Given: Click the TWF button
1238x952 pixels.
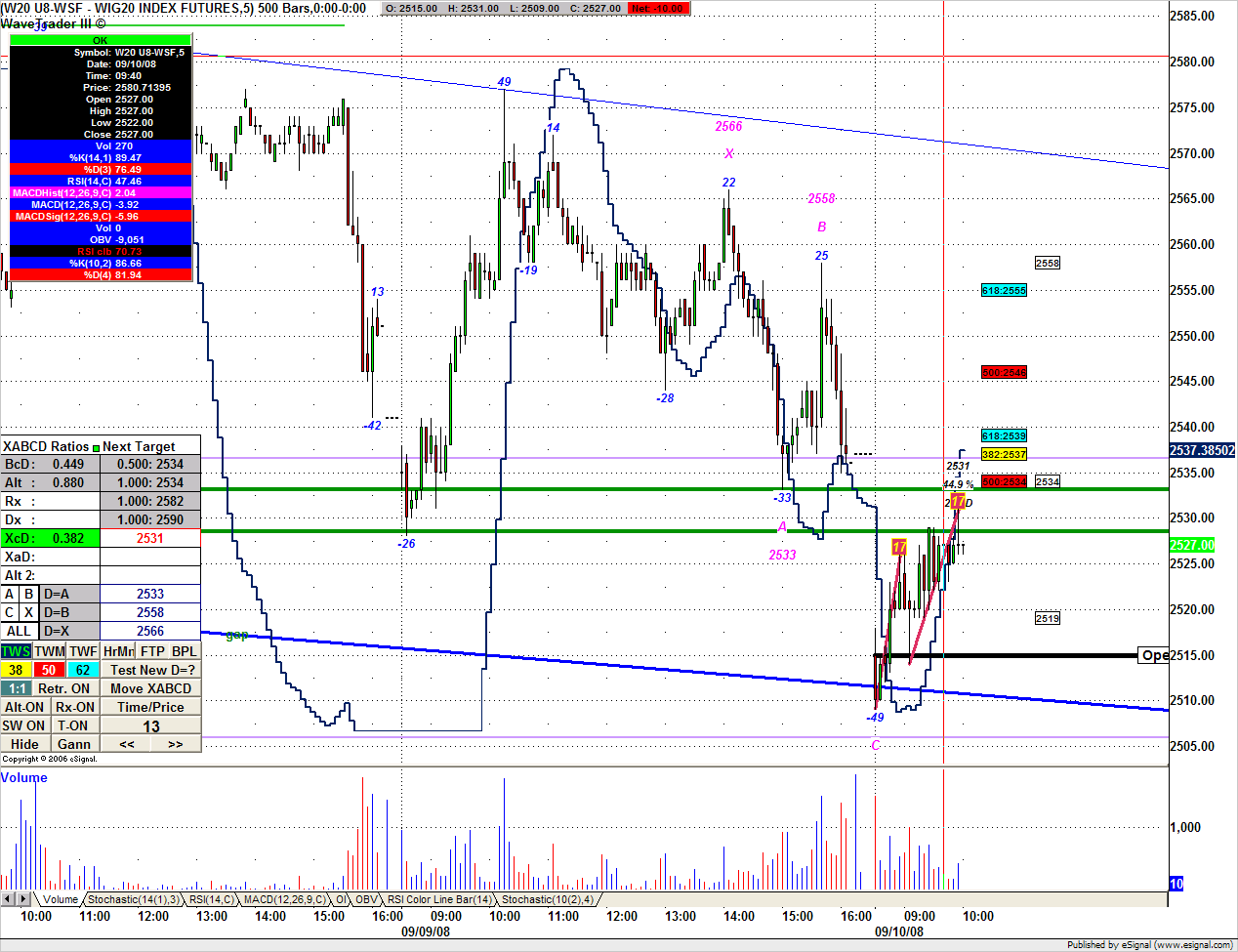Looking at the screenshot, I should click(x=84, y=651).
